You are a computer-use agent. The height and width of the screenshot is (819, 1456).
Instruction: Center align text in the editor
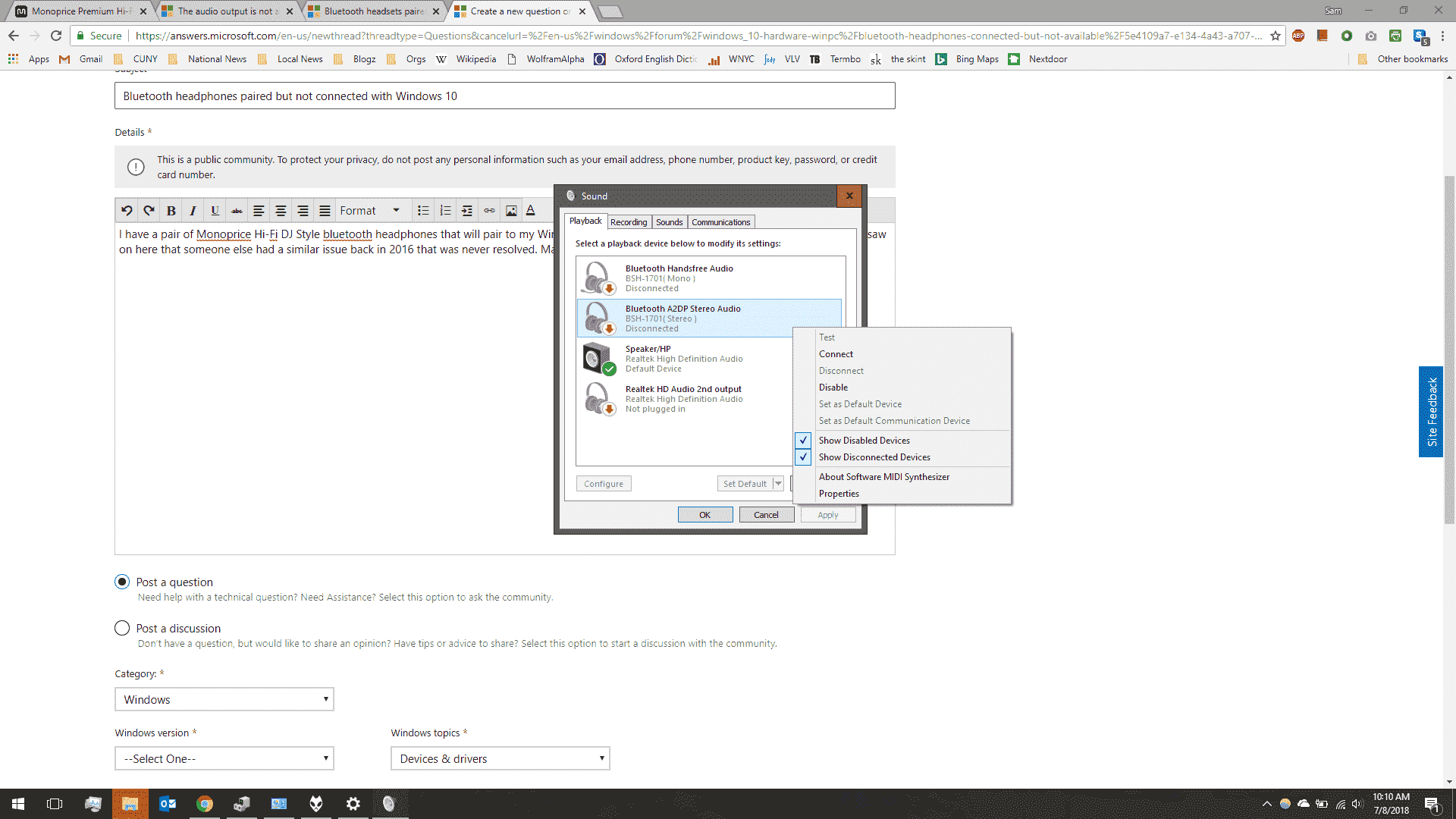click(281, 211)
